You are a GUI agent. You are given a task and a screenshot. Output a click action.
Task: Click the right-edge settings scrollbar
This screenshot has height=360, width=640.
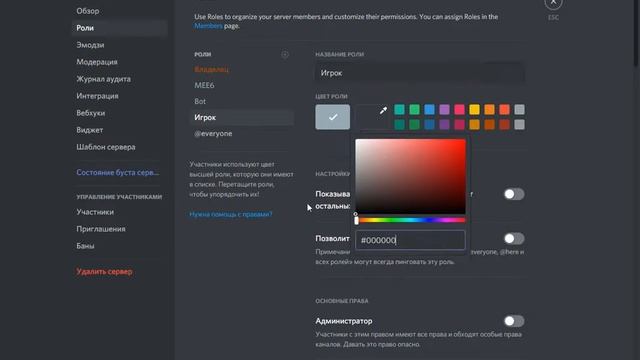tap(637, 33)
